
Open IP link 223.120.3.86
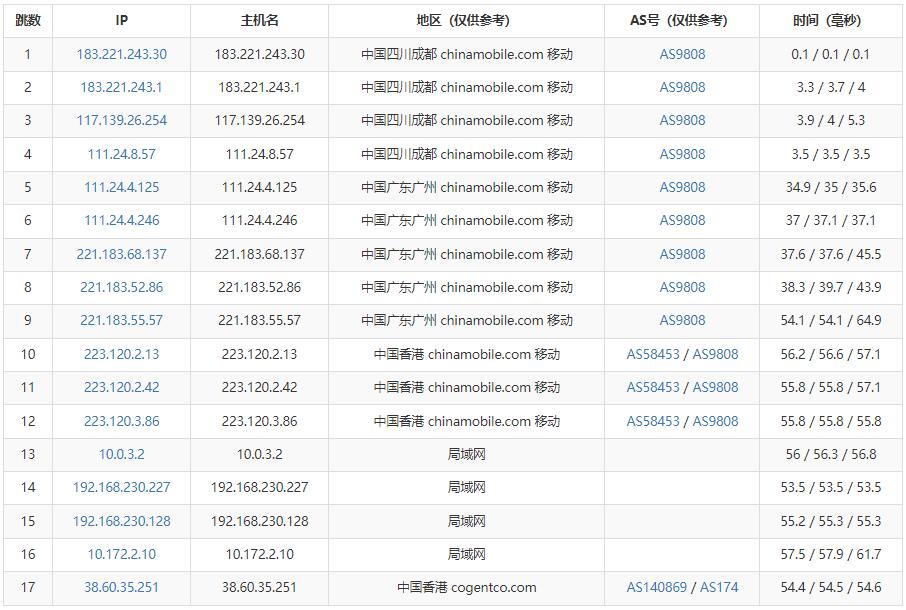(121, 421)
